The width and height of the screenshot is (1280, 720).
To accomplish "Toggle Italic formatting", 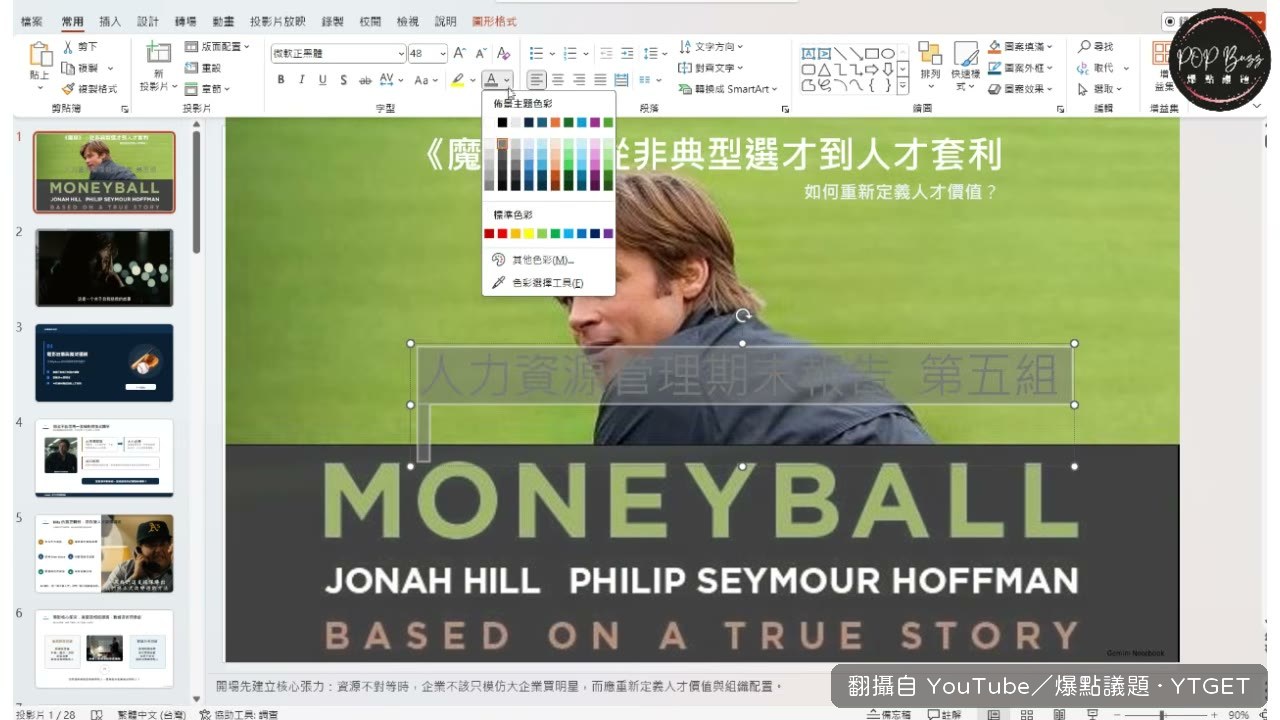I will pyautogui.click(x=301, y=80).
